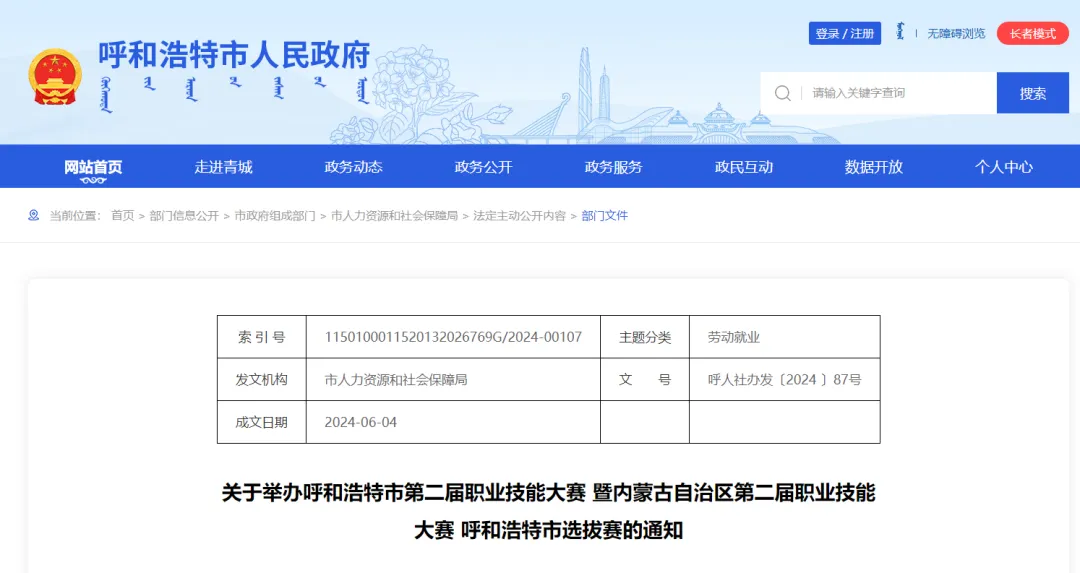Click the national emblem logo
Viewport: 1080px width, 573px height.
tap(55, 77)
